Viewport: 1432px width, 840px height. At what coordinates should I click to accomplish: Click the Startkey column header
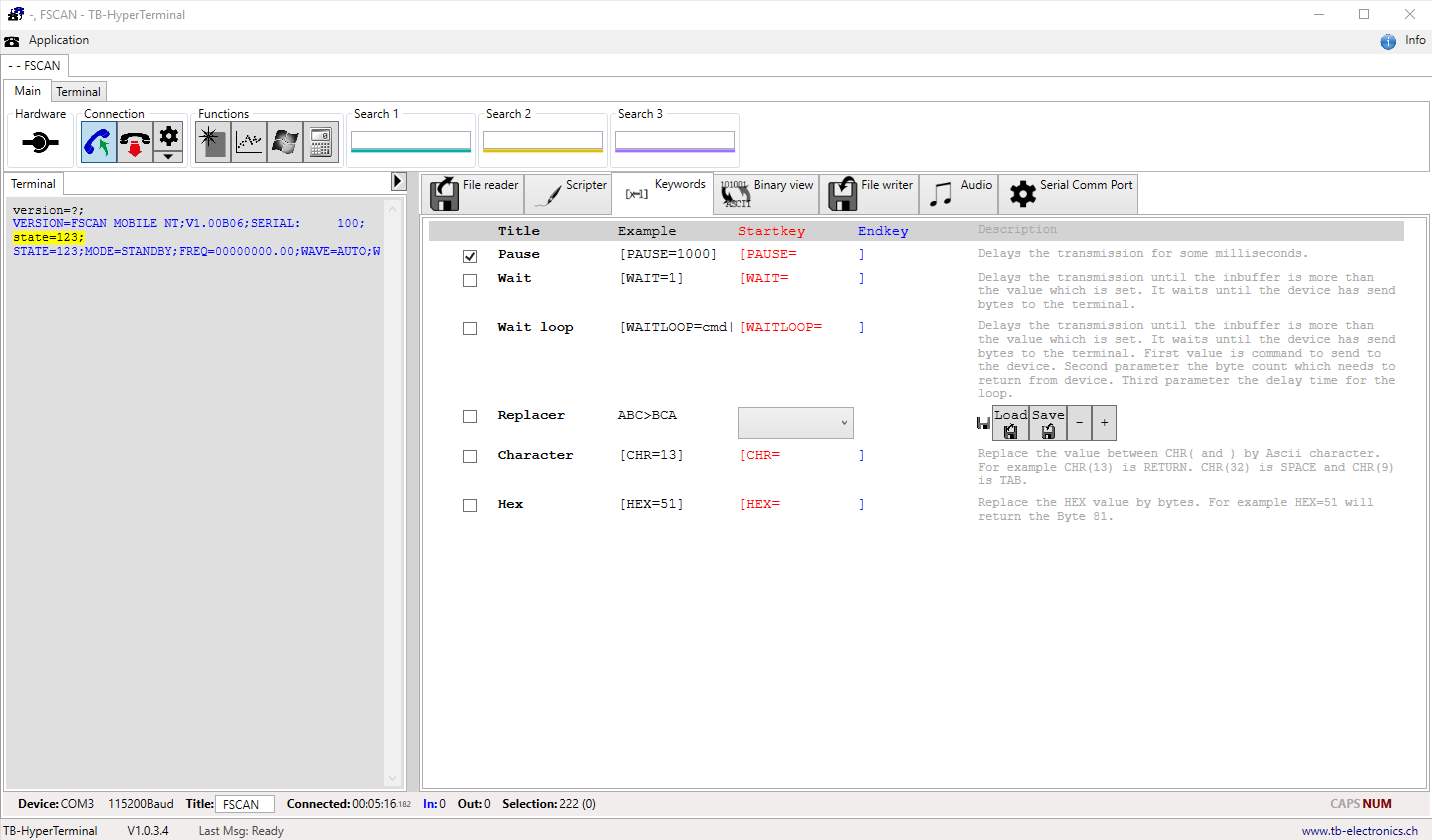click(771, 231)
